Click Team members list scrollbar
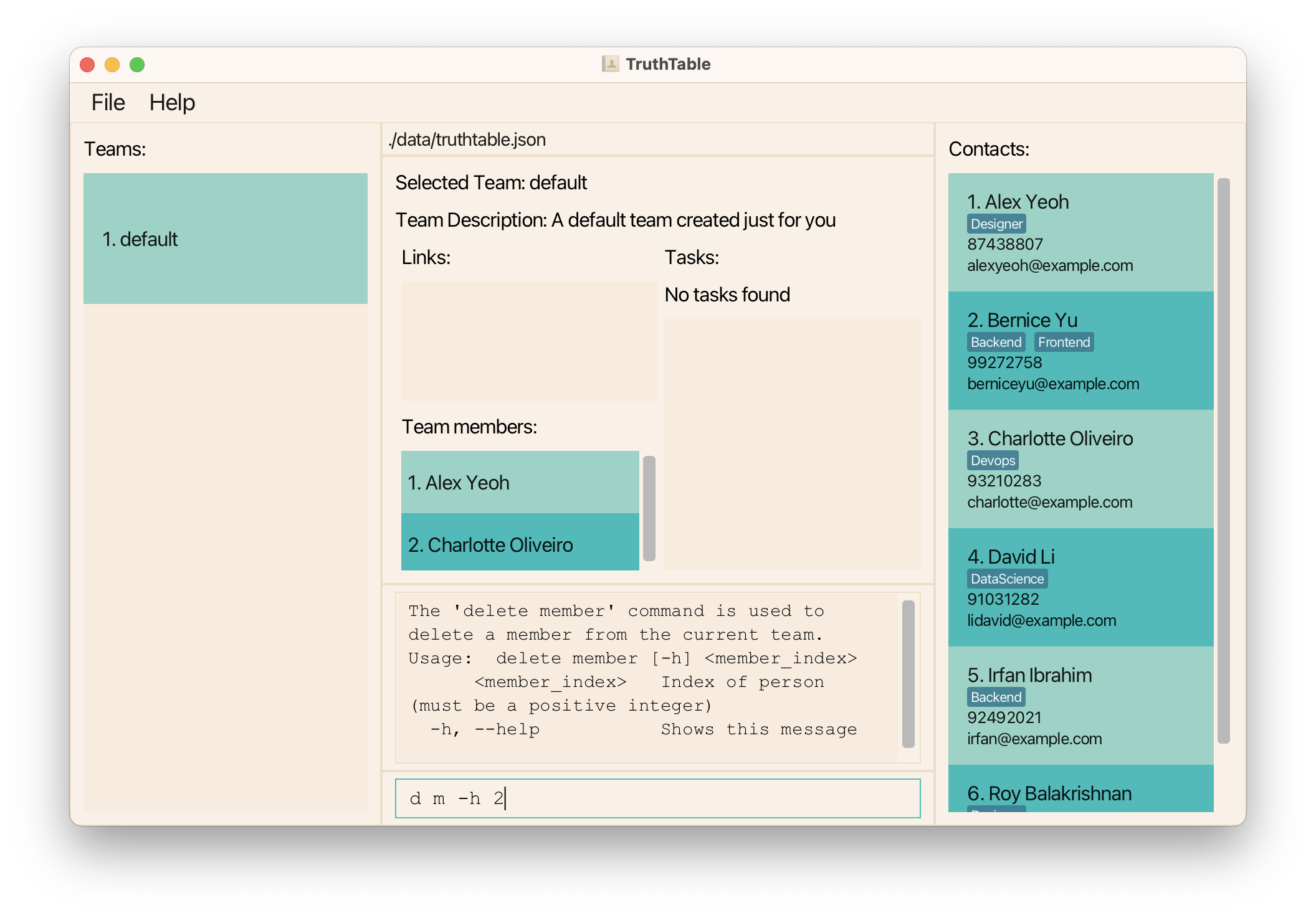The width and height of the screenshot is (1316, 918). [649, 508]
